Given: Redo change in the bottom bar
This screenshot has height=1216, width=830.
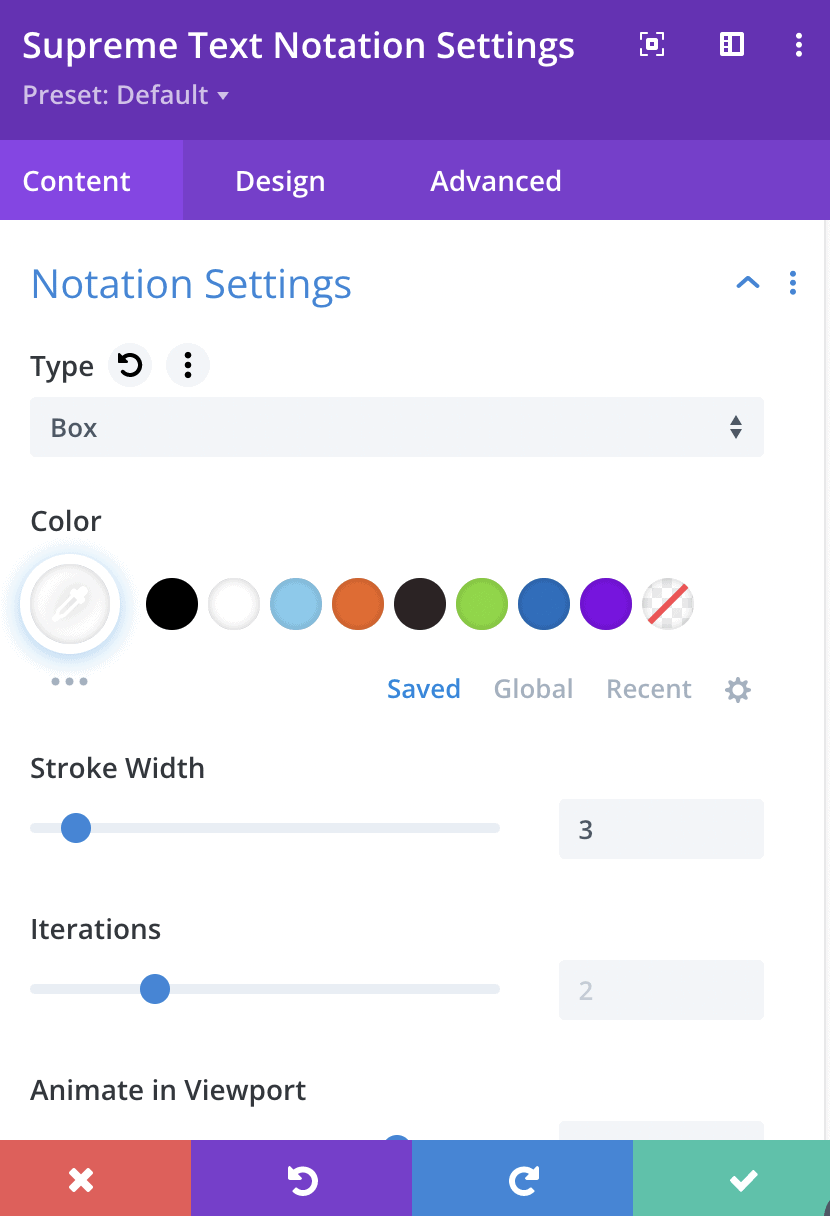Looking at the screenshot, I should pyautogui.click(x=522, y=1178).
